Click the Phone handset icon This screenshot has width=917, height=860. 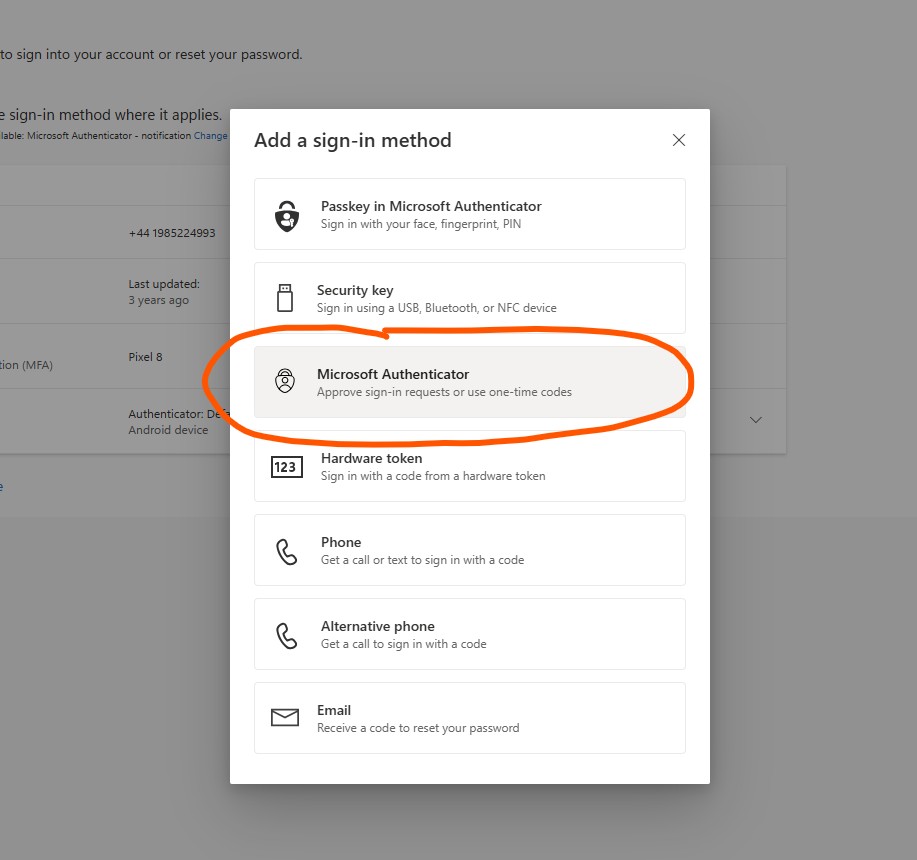287,551
